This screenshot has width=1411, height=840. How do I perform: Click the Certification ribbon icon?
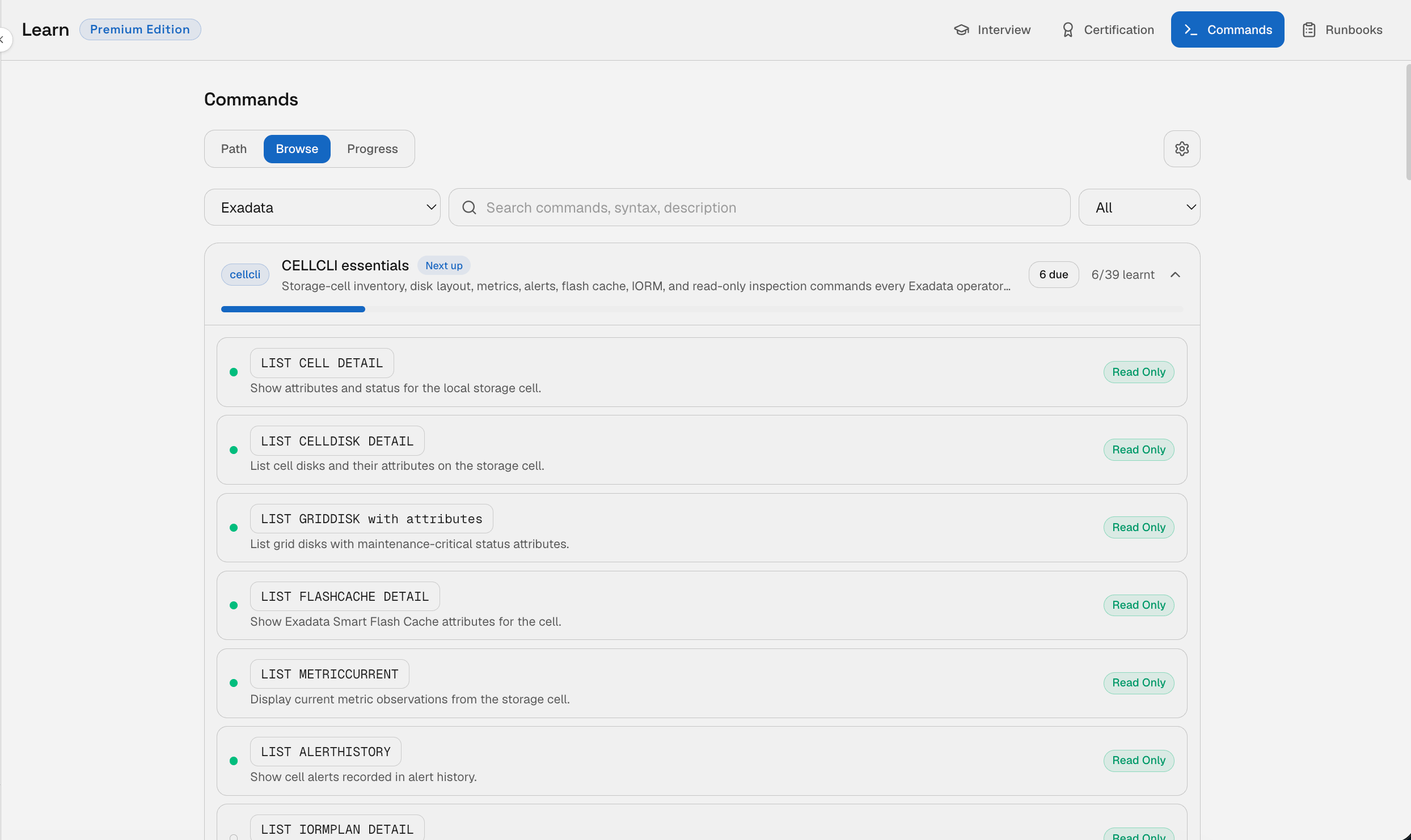(x=1068, y=30)
